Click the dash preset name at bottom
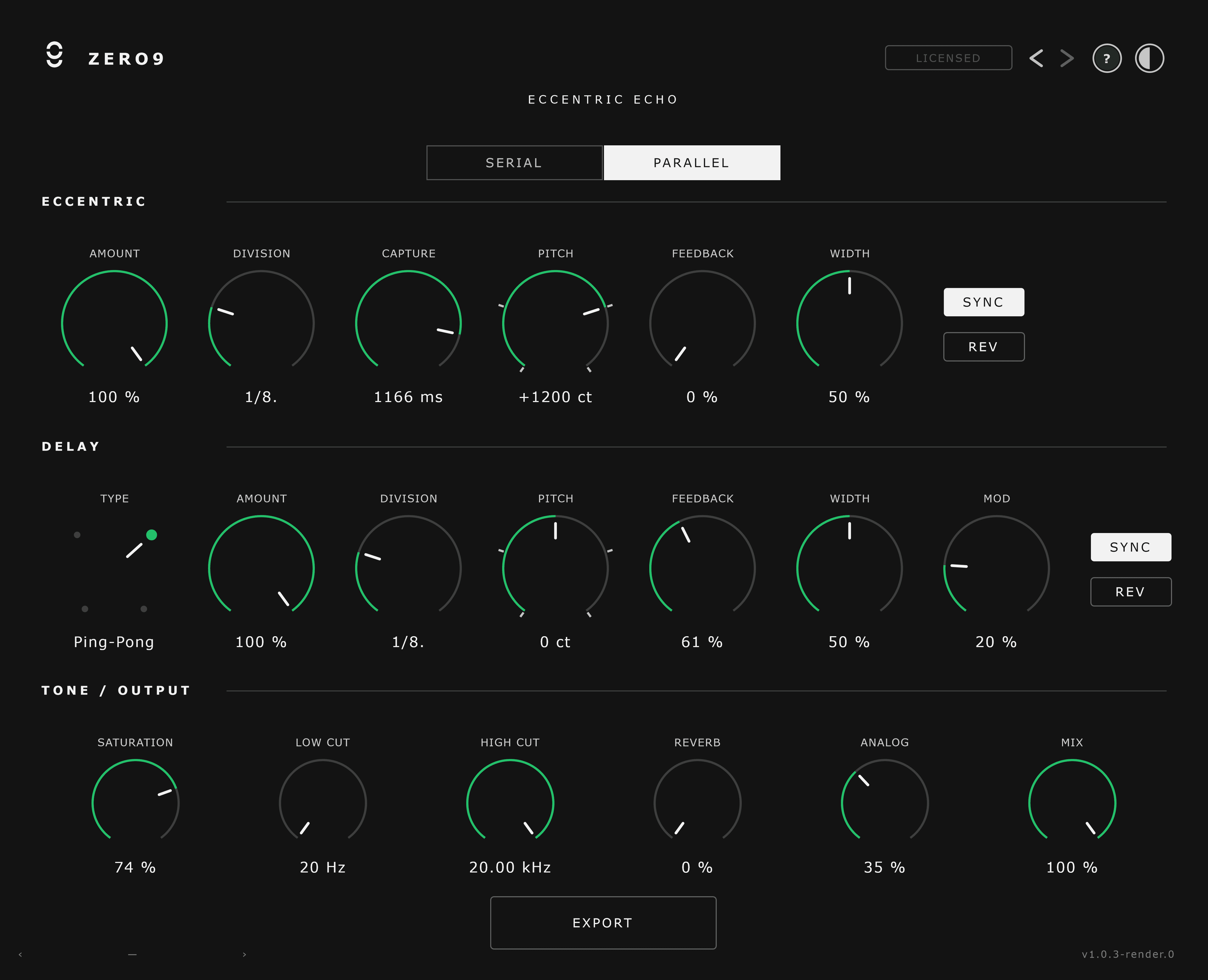 point(132,955)
